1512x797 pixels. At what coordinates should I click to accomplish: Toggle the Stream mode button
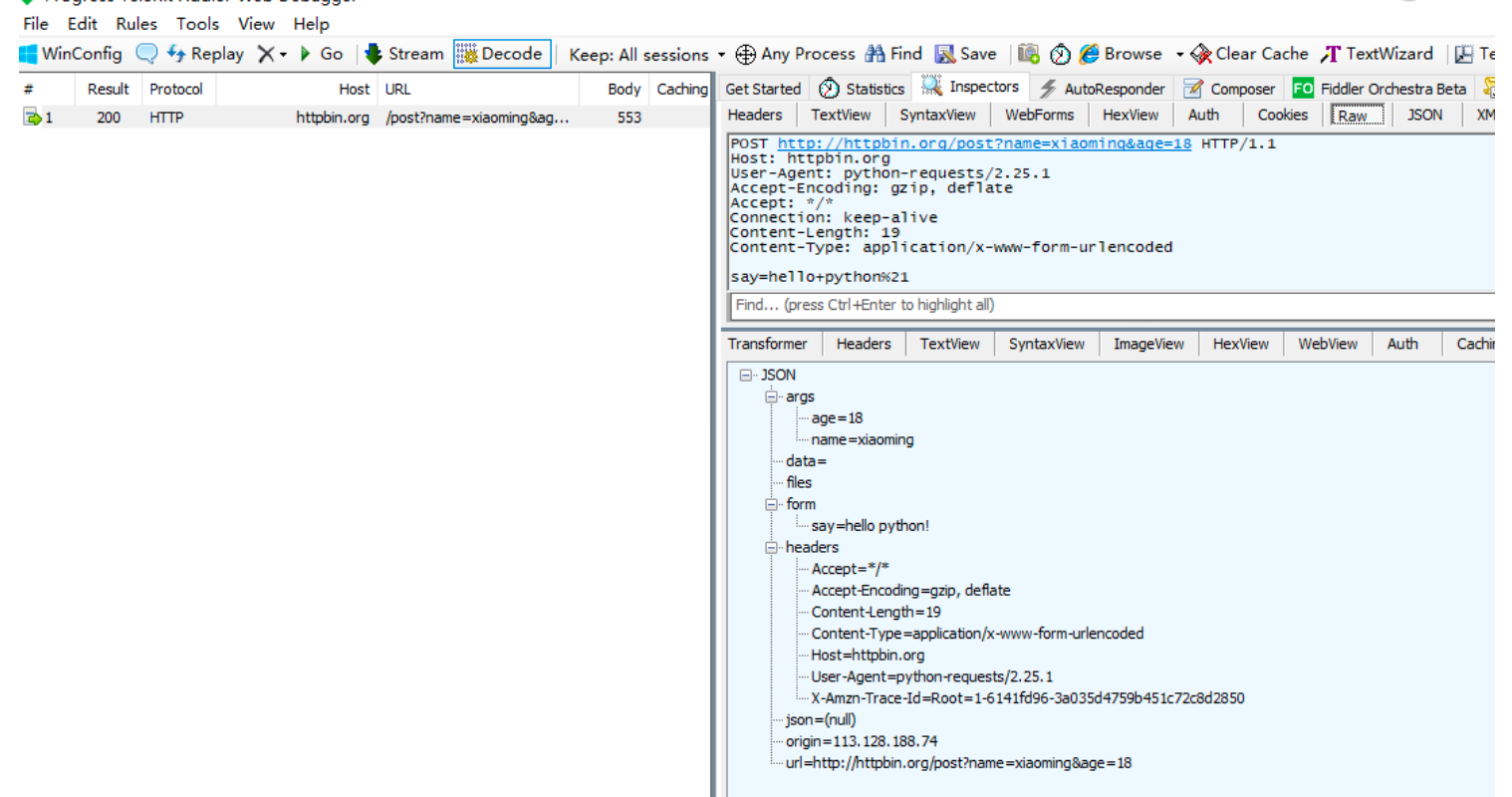point(403,54)
